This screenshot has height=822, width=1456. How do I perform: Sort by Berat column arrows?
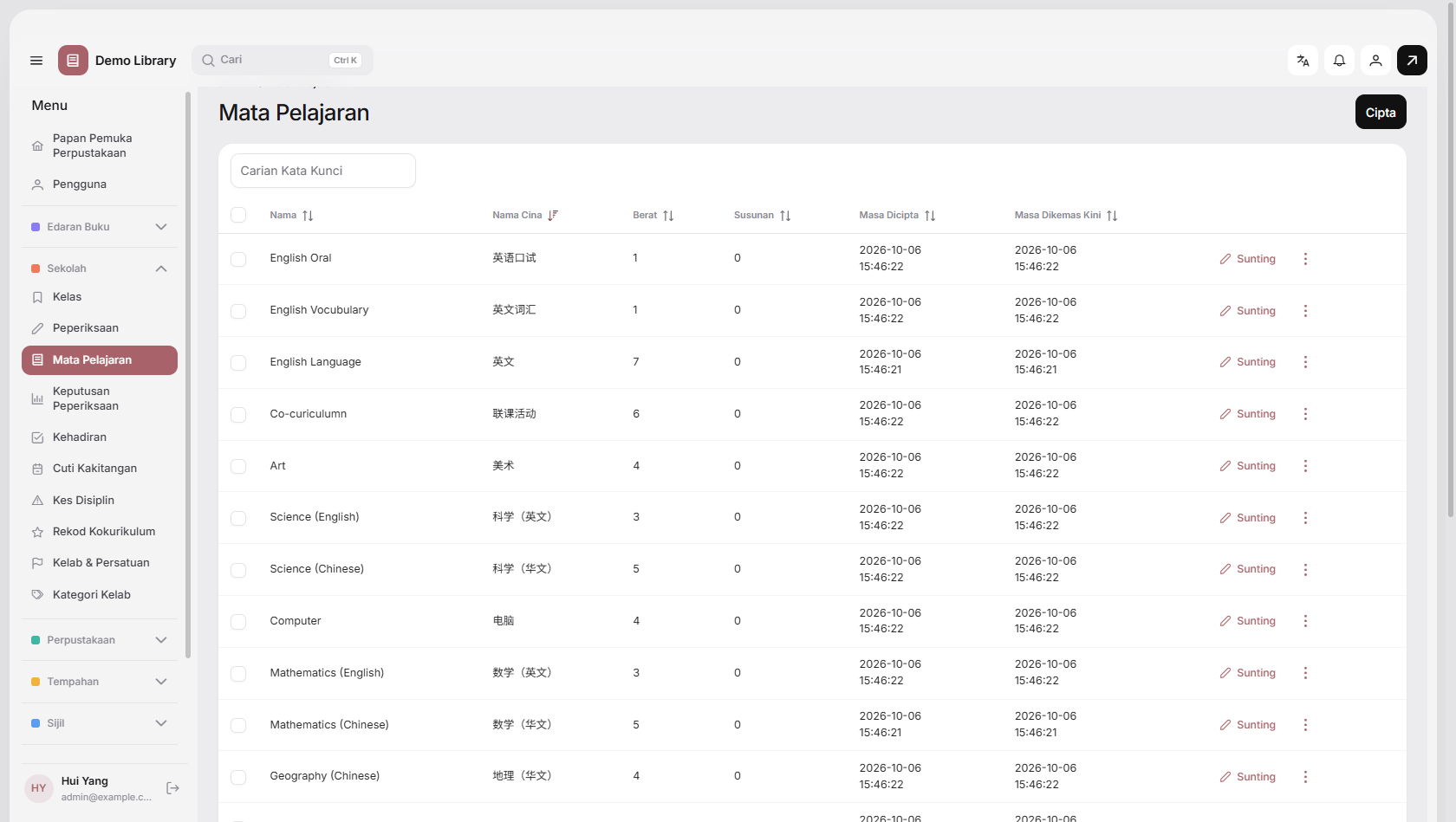coord(668,216)
